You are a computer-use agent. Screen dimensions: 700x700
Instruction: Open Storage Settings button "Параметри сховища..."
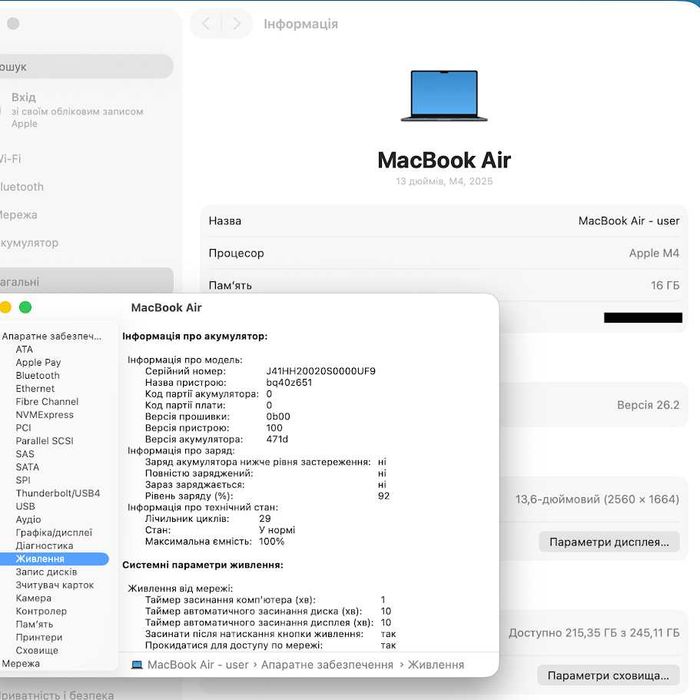608,675
